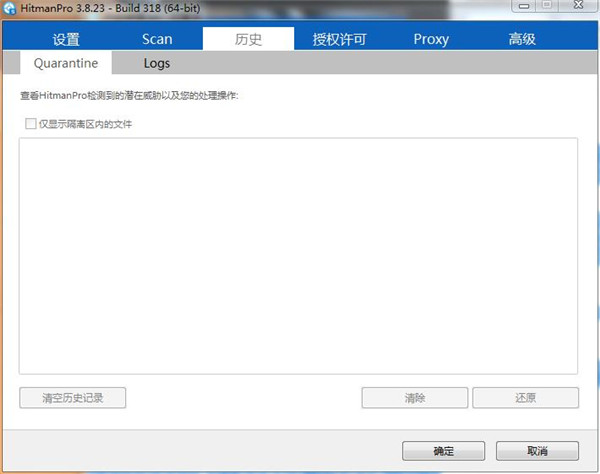The height and width of the screenshot is (474, 600).
Task: Click inside the empty quarantine list
Action: [x=298, y=256]
